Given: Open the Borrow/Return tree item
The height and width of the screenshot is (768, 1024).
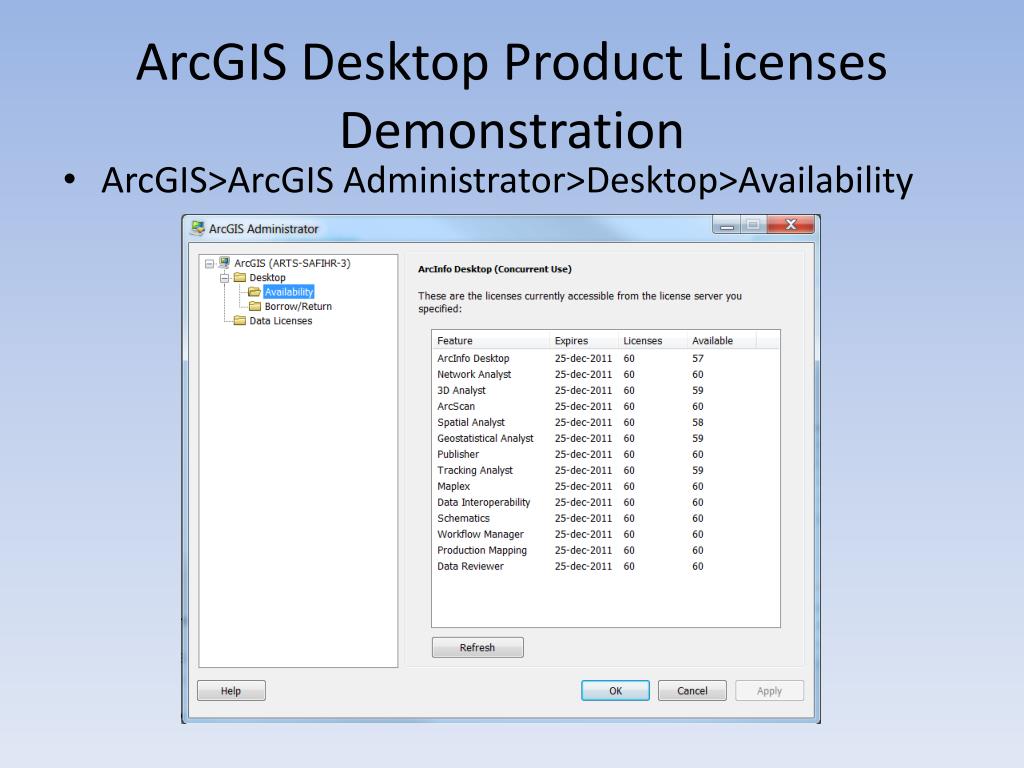Looking at the screenshot, I should point(298,306).
